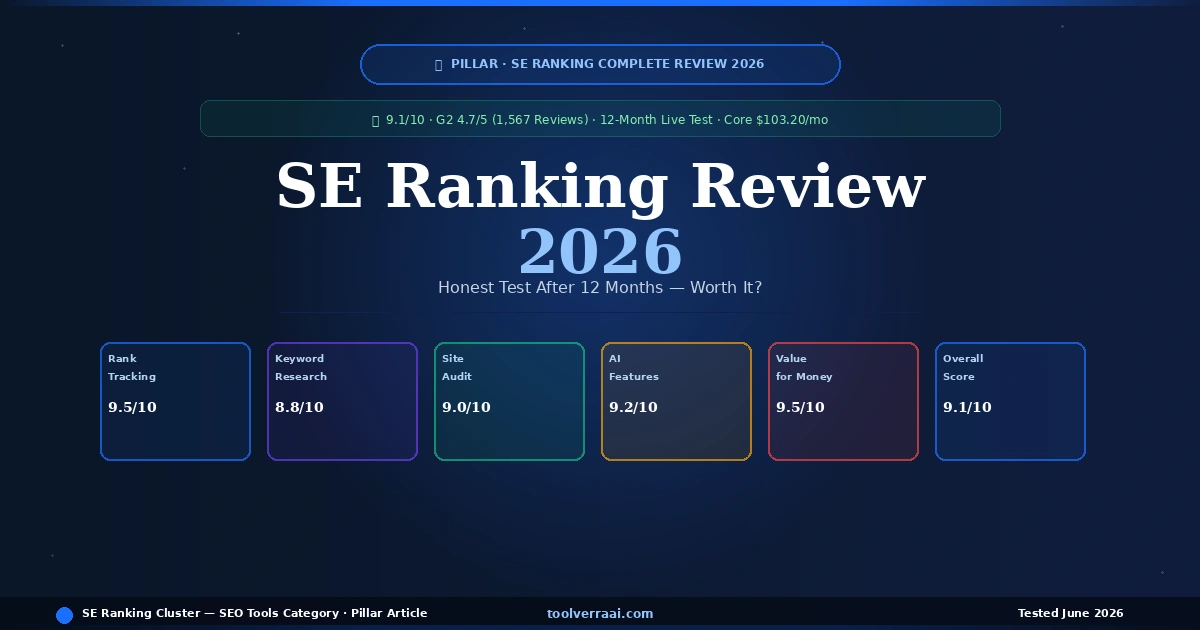Screen dimensions: 1200x630
Task: Open the Site Audit score card
Action: click(x=509, y=401)
